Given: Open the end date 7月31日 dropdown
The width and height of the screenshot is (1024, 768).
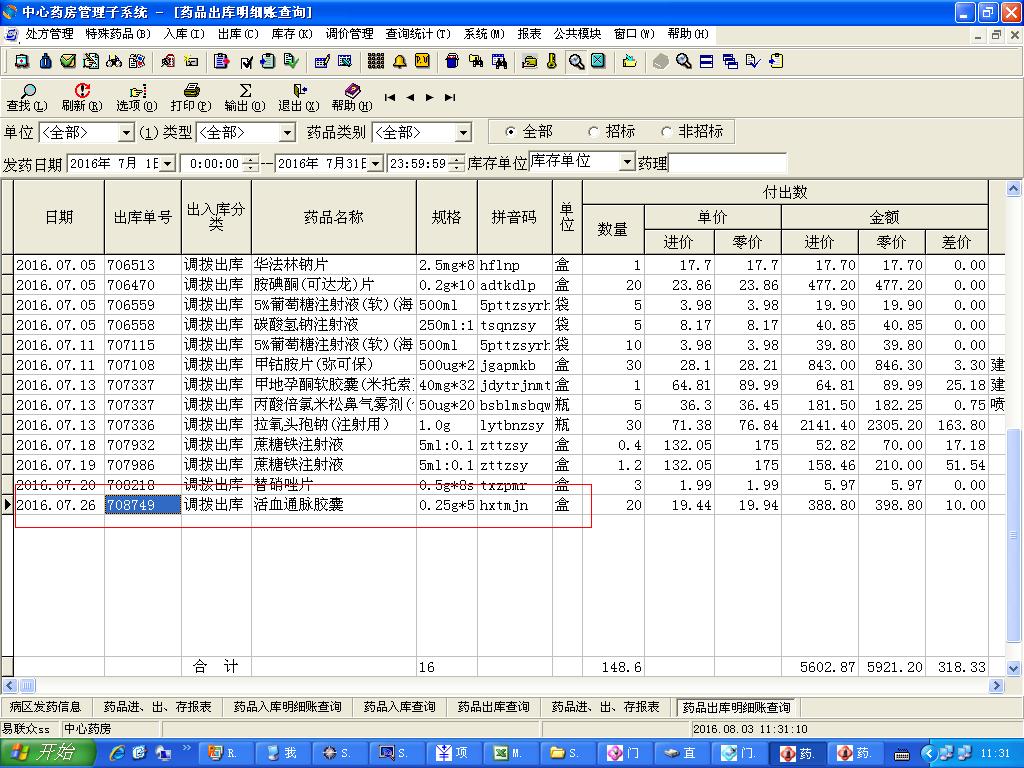Looking at the screenshot, I should (x=375, y=163).
